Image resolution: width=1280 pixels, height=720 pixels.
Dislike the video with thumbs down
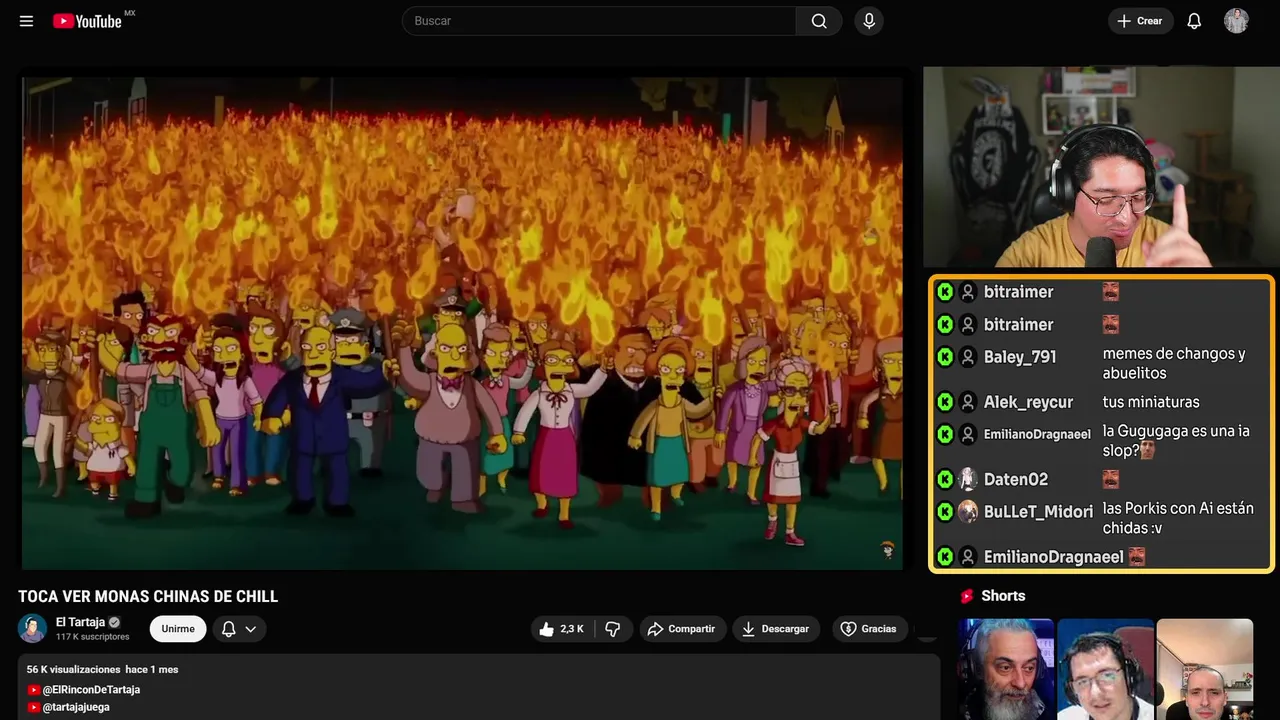coord(613,629)
